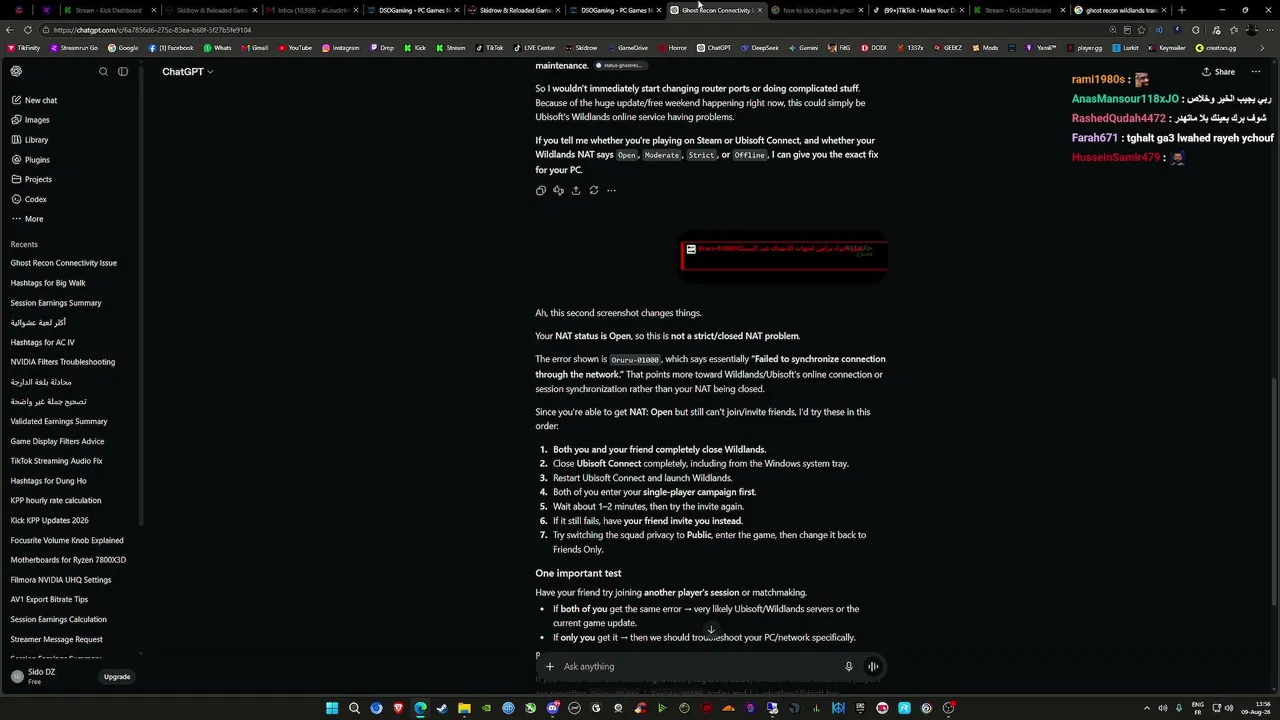The width and height of the screenshot is (1280, 720).
Task: Switch to Inbox Gmail tab
Action: point(312,10)
